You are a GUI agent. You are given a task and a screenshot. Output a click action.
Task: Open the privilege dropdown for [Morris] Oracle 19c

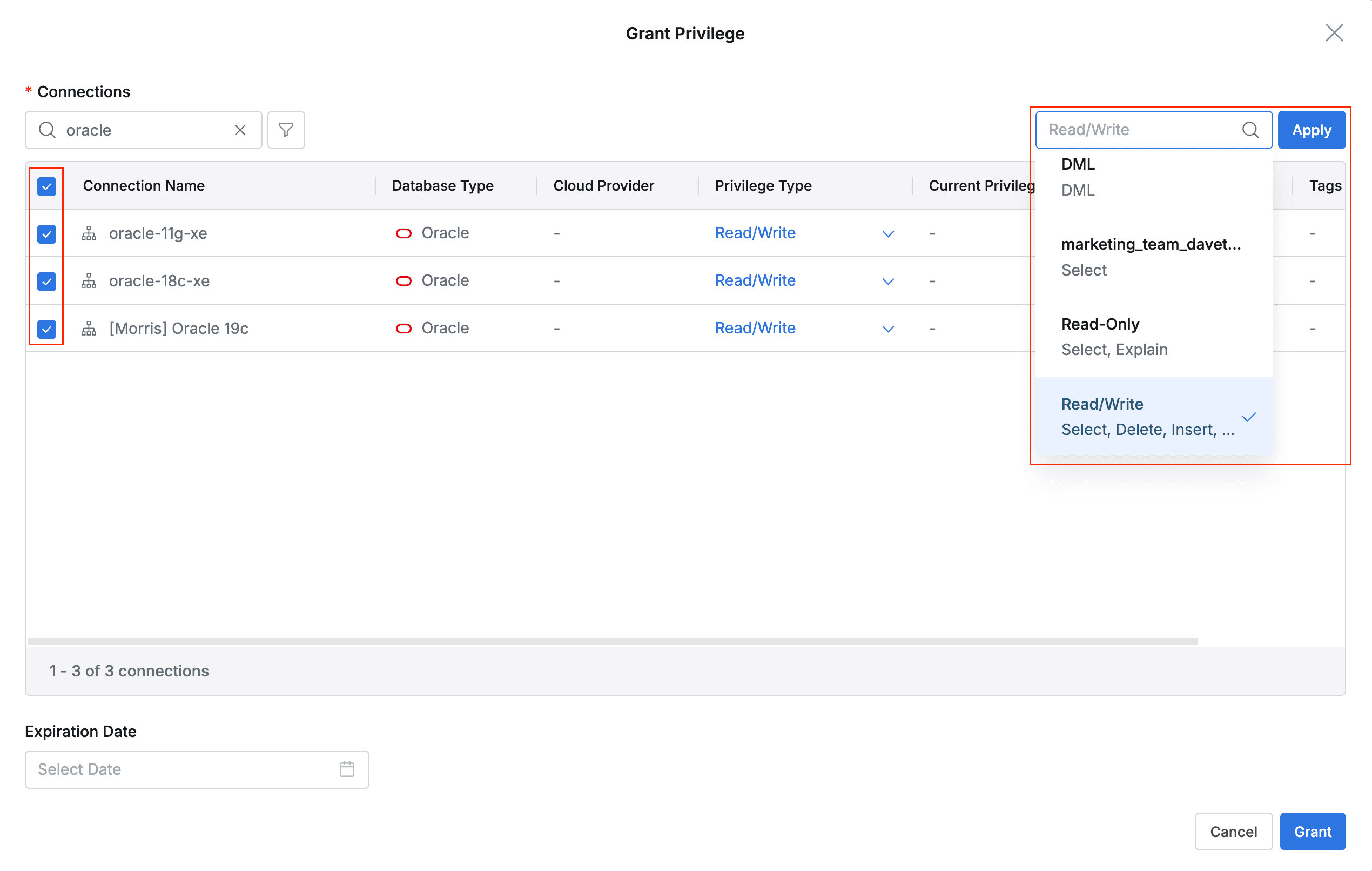887,329
